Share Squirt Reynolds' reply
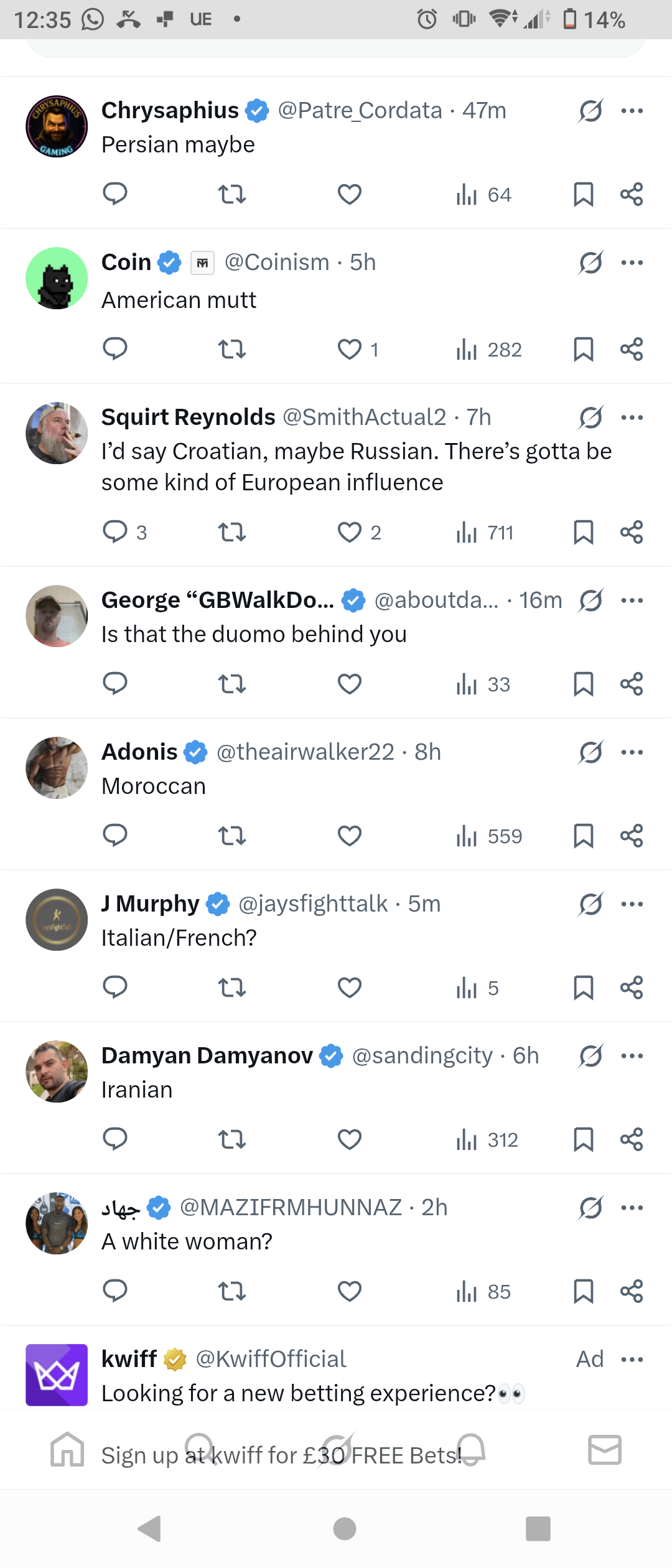672x1568 pixels. pyautogui.click(x=632, y=532)
